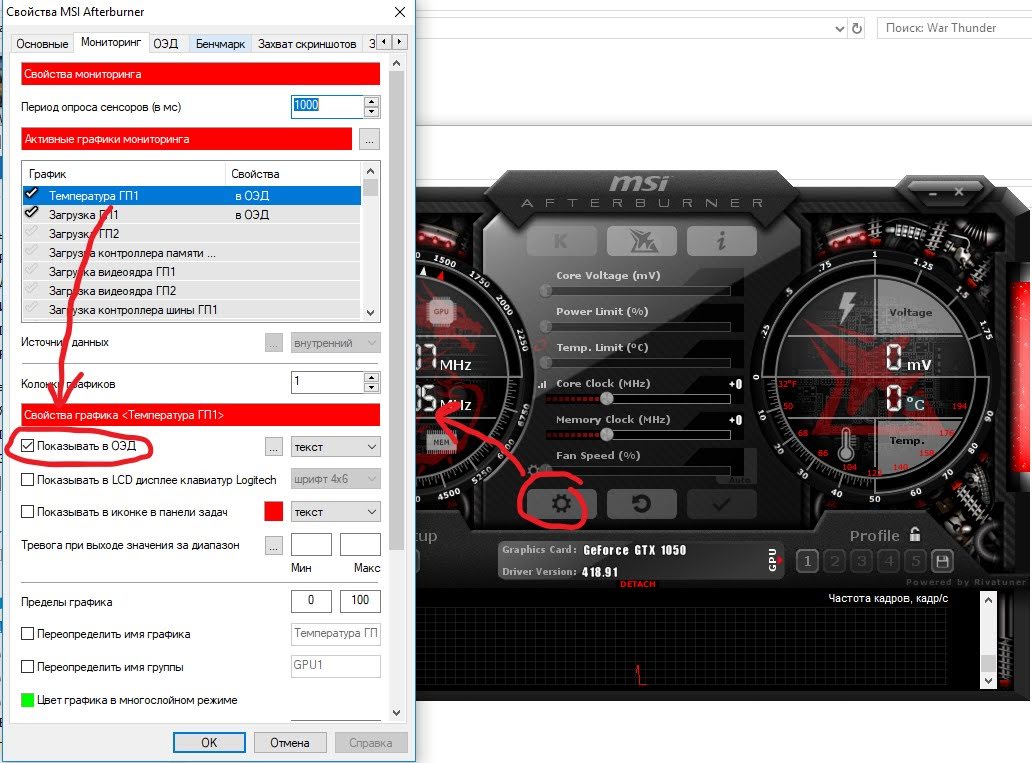Toggle the checkmark for Температура ГП1 graph
This screenshot has height=763, width=1032.
click(32, 194)
